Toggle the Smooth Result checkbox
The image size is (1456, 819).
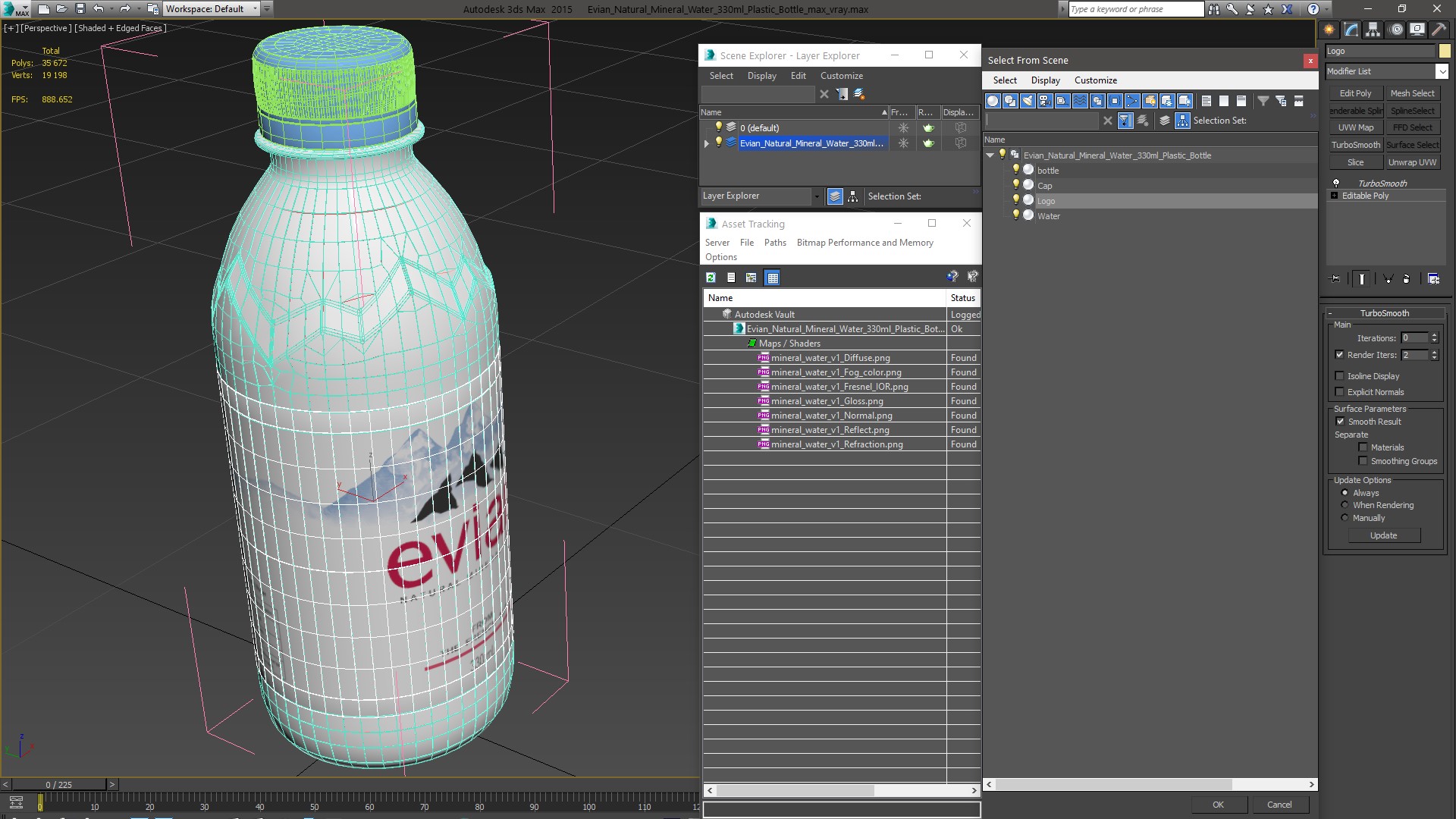[x=1340, y=421]
